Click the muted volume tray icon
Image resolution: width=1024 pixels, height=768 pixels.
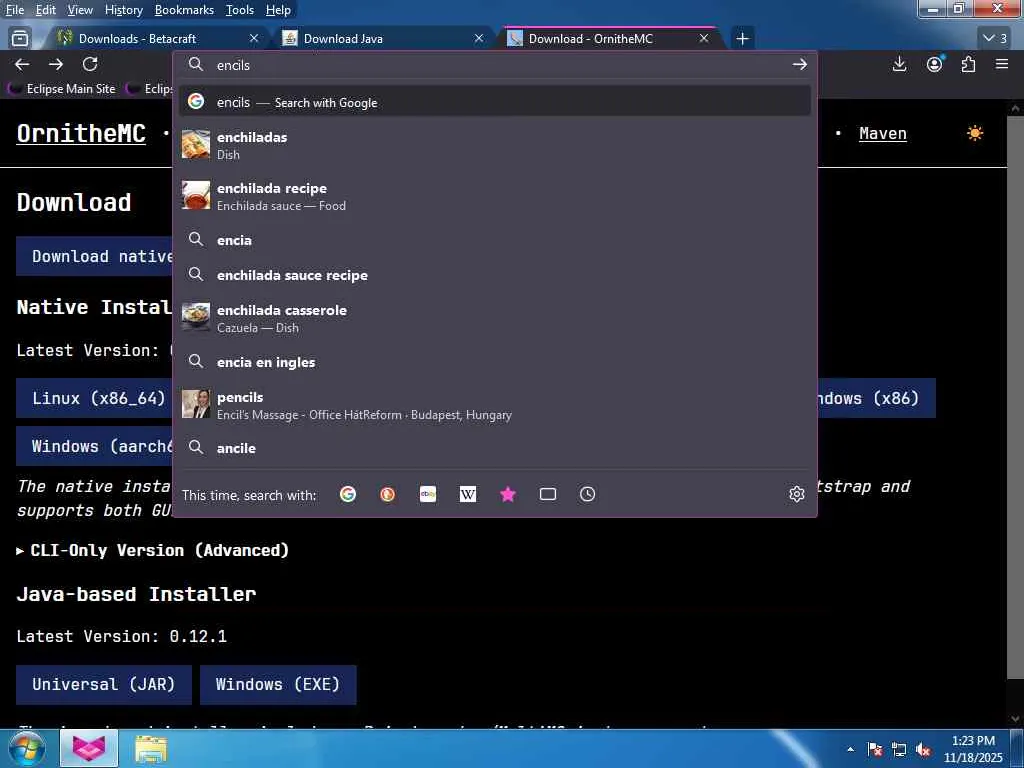click(923, 750)
